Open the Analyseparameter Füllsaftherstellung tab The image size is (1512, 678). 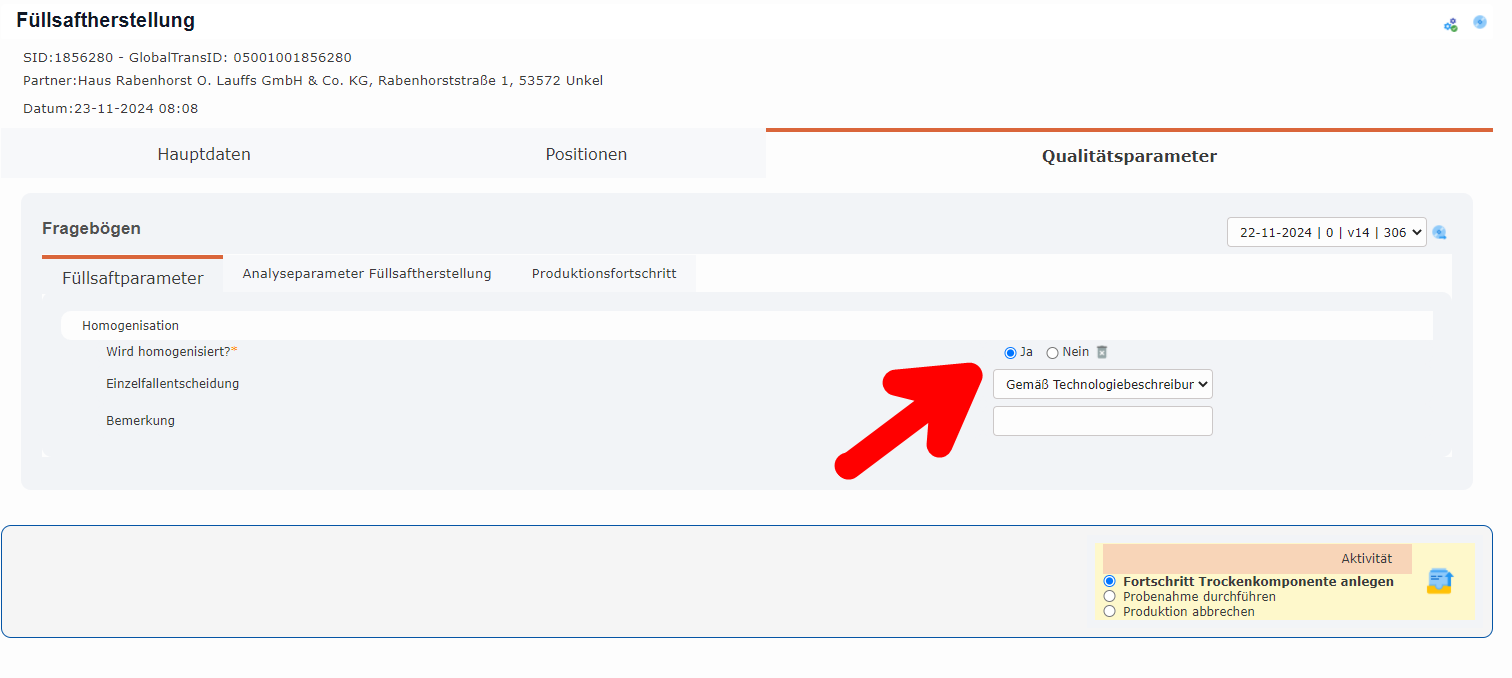pyautogui.click(x=367, y=272)
